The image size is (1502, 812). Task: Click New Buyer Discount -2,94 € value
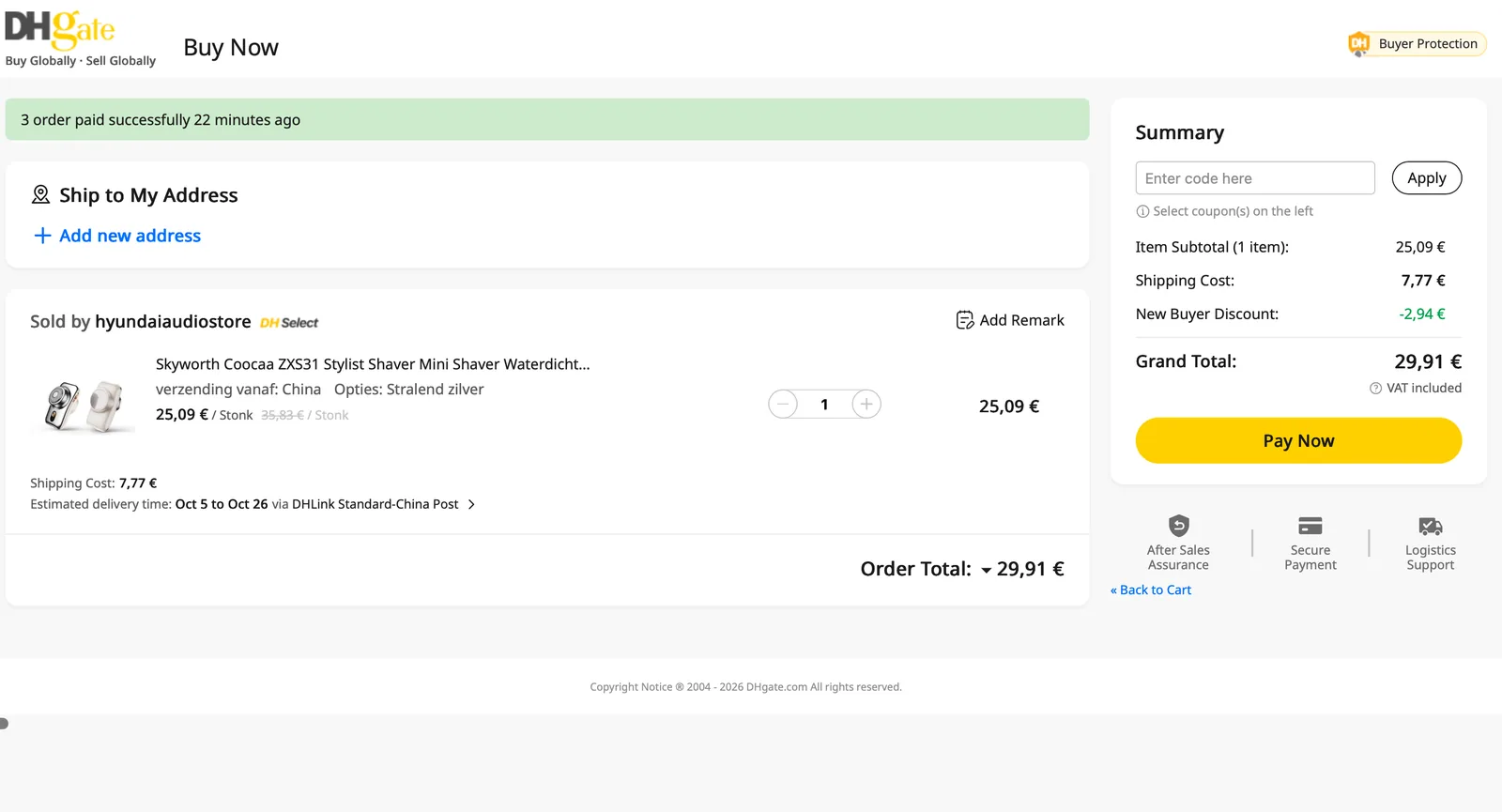coord(1422,314)
